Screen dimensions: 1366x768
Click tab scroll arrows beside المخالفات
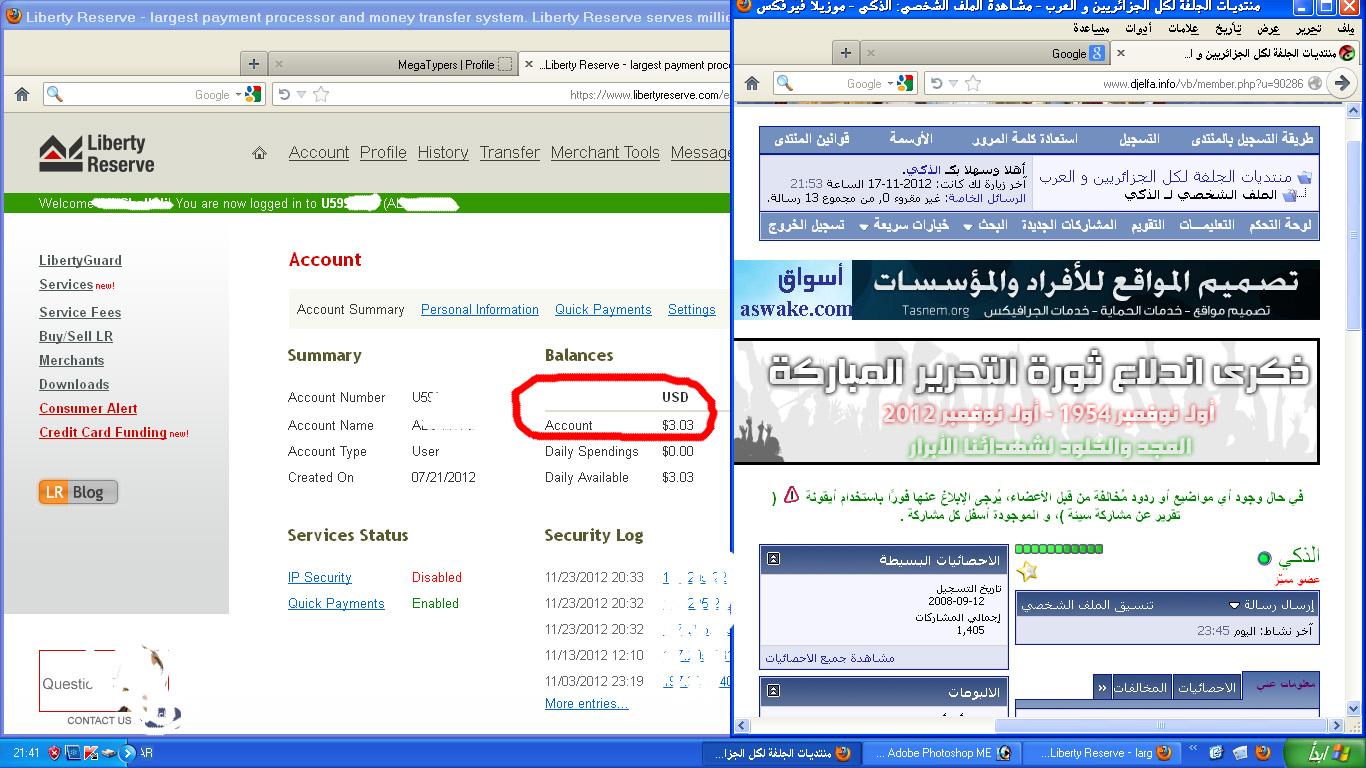point(1102,687)
